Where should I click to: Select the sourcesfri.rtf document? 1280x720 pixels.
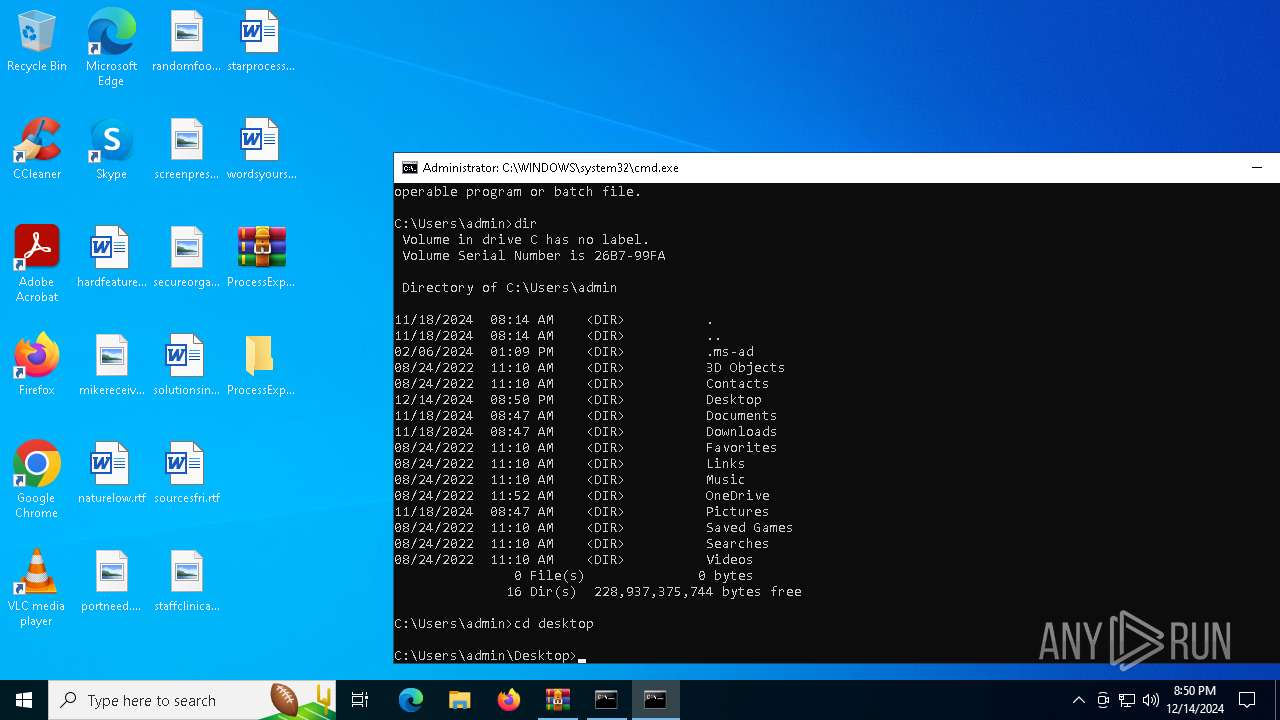[x=186, y=474]
